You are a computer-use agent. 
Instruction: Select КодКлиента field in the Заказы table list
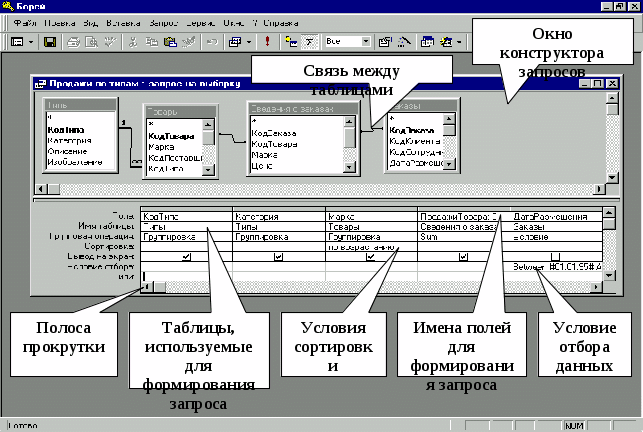pyautogui.click(x=415, y=142)
